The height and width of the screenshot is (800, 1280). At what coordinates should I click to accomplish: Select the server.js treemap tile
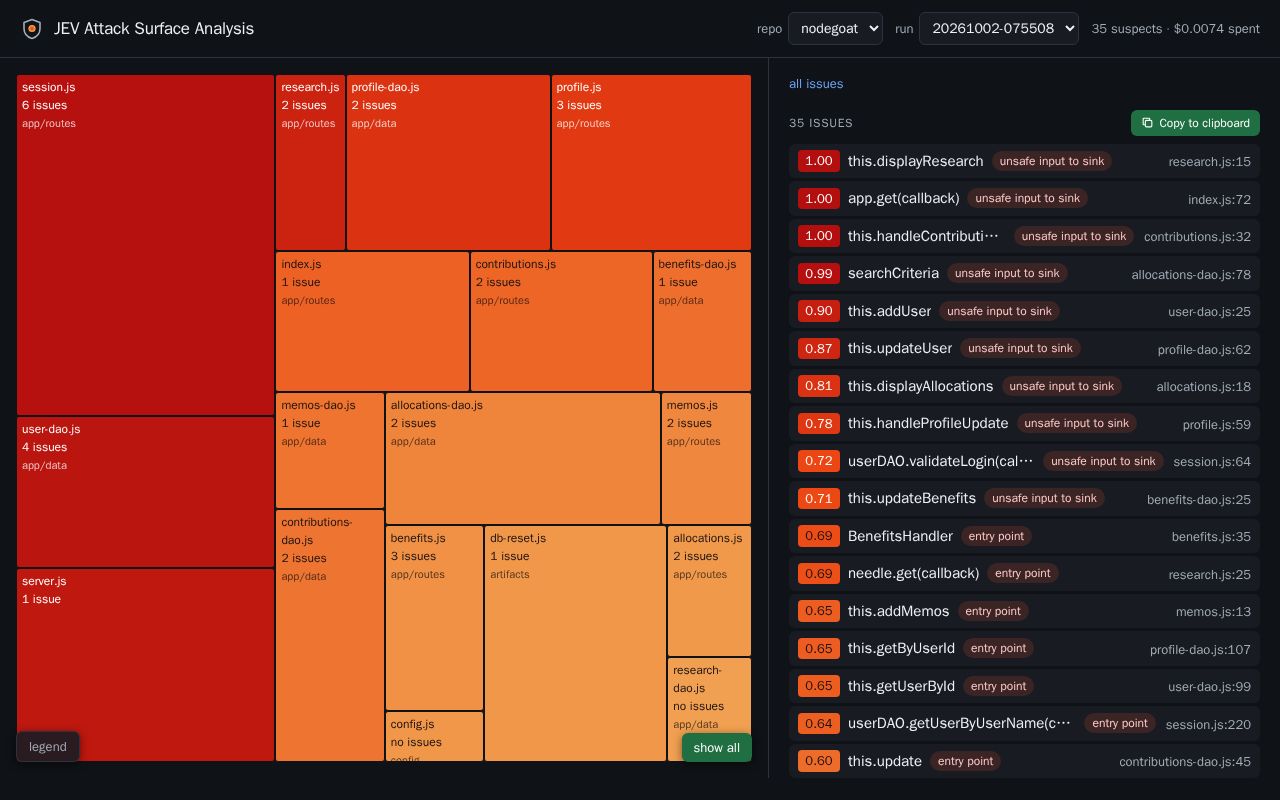tap(145, 665)
